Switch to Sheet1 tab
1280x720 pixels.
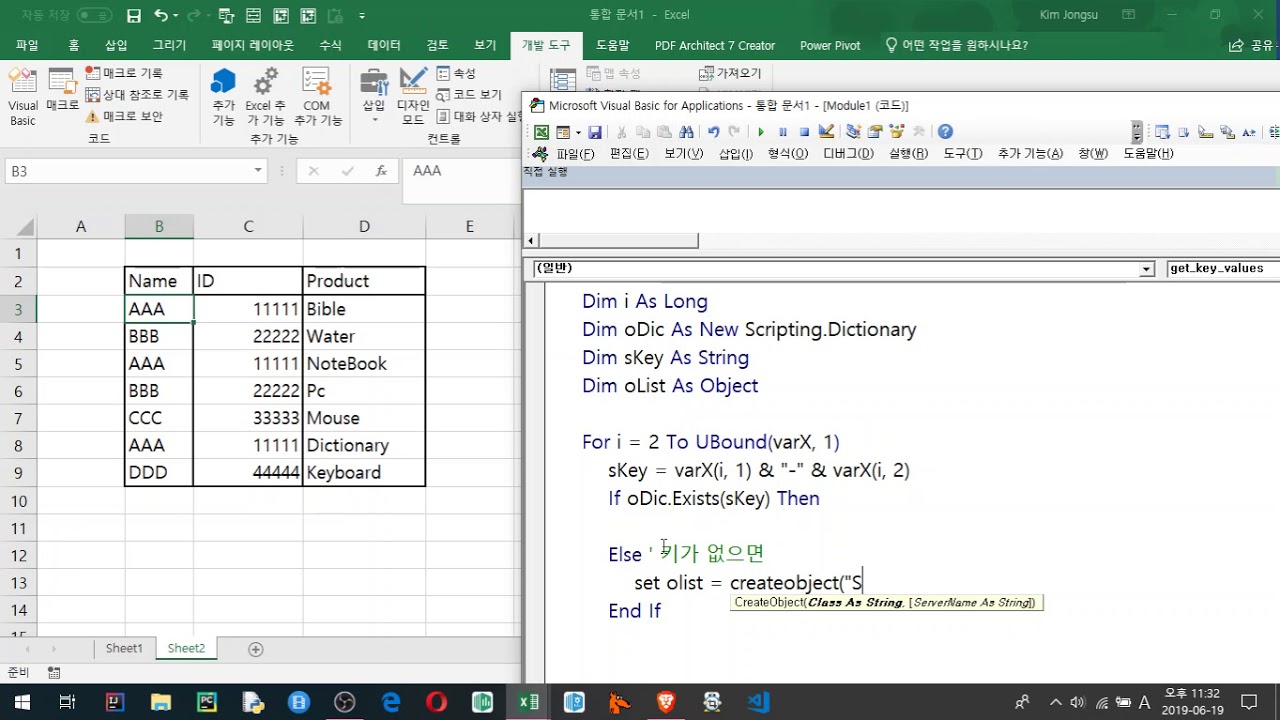click(x=124, y=649)
